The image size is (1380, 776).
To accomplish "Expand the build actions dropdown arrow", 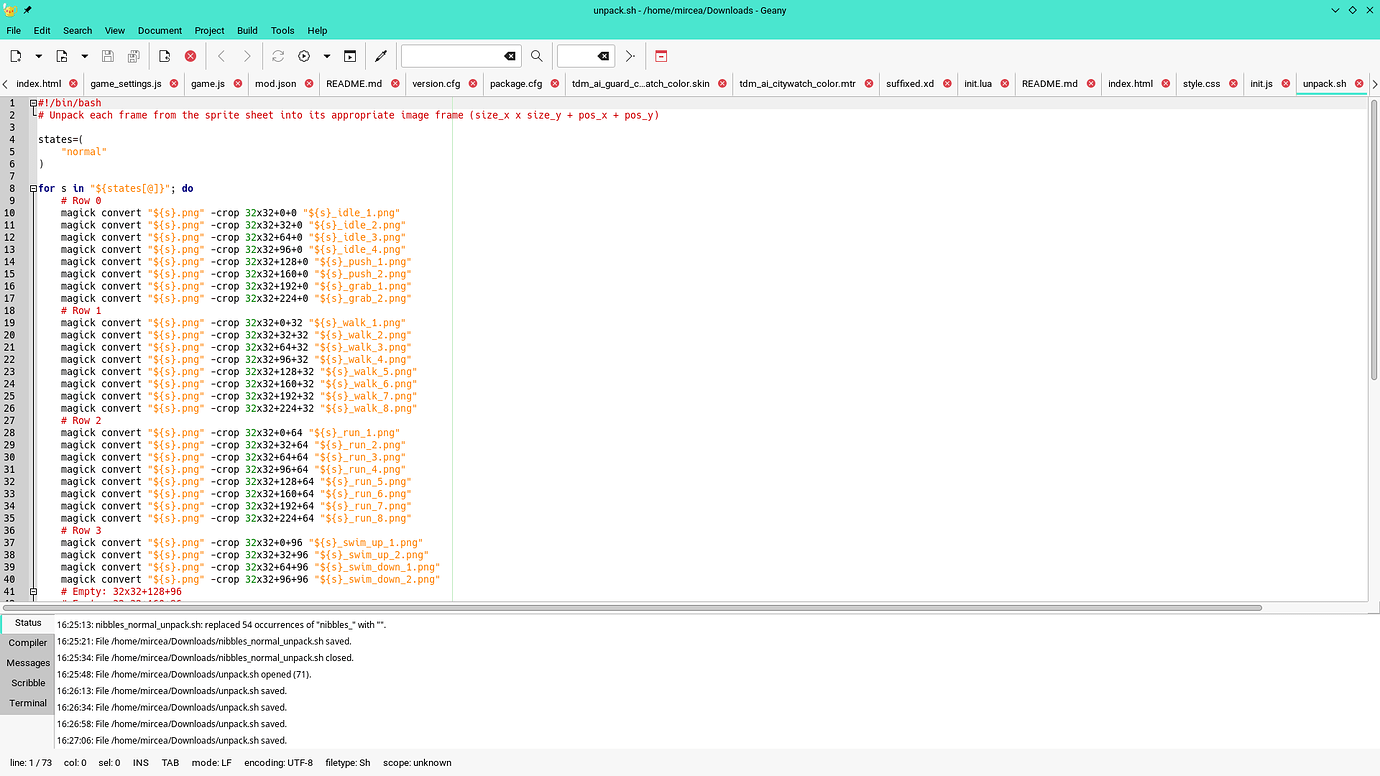I will click(327, 57).
